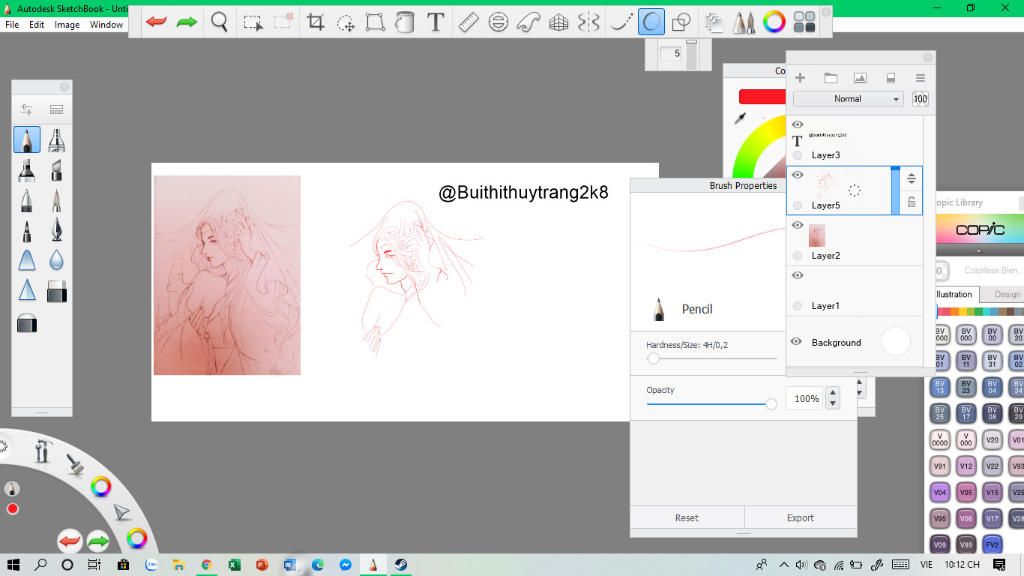Toggle the Perspective Guide tool
1024x576 pixels.
point(558,22)
